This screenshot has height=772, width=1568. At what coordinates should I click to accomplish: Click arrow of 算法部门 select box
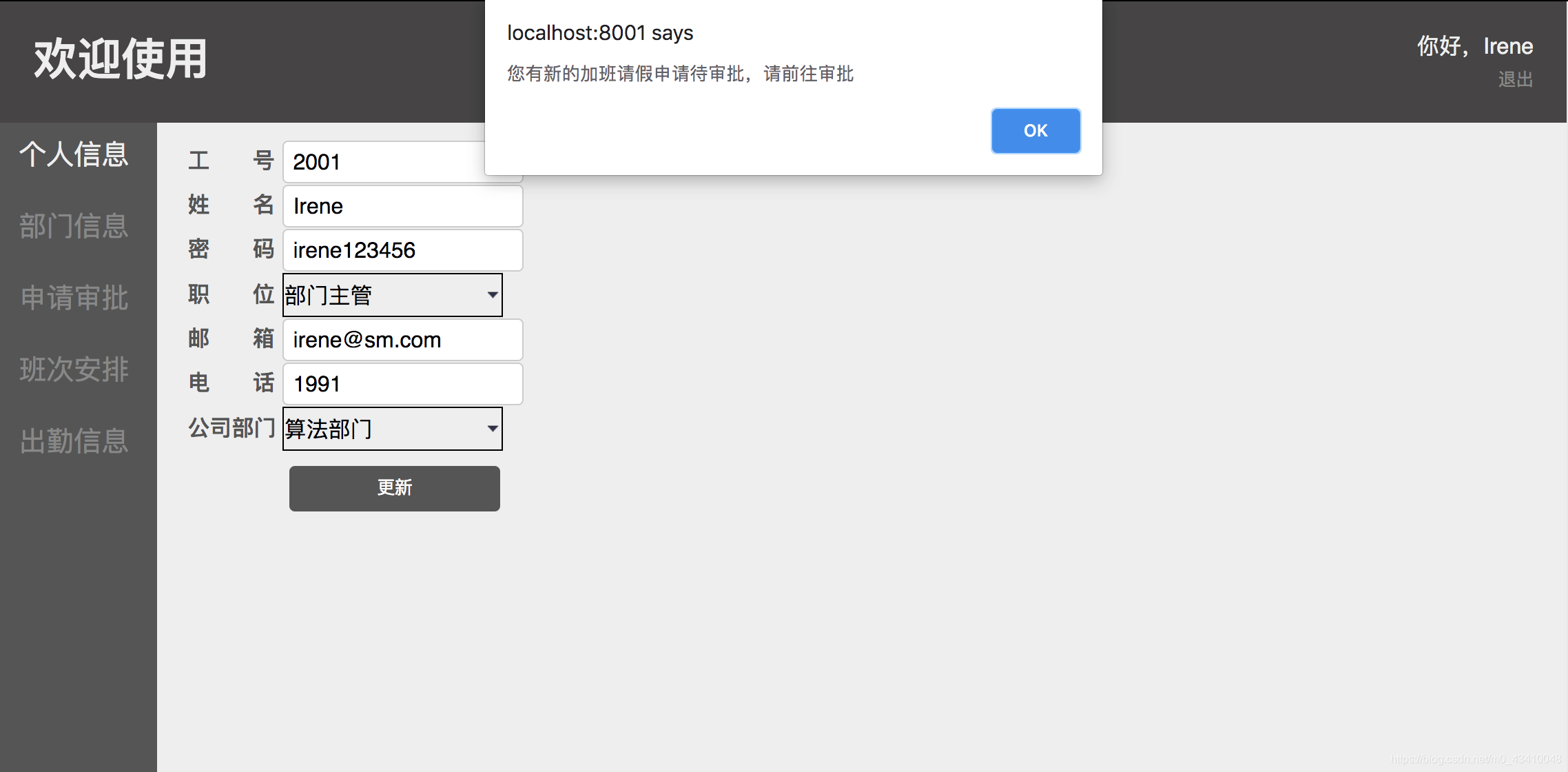pyautogui.click(x=492, y=429)
